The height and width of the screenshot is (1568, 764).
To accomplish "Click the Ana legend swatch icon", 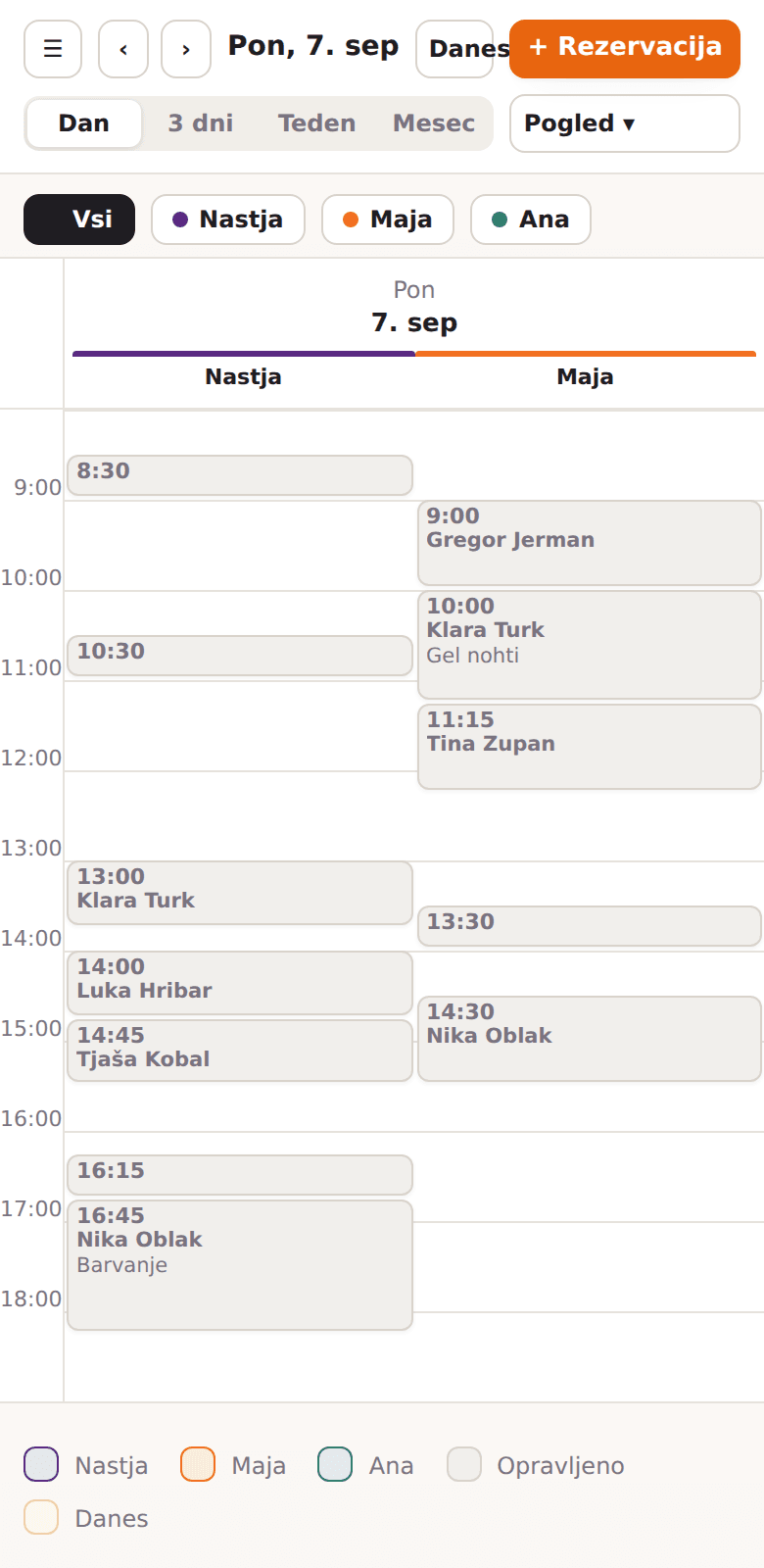I will coord(335,1464).
